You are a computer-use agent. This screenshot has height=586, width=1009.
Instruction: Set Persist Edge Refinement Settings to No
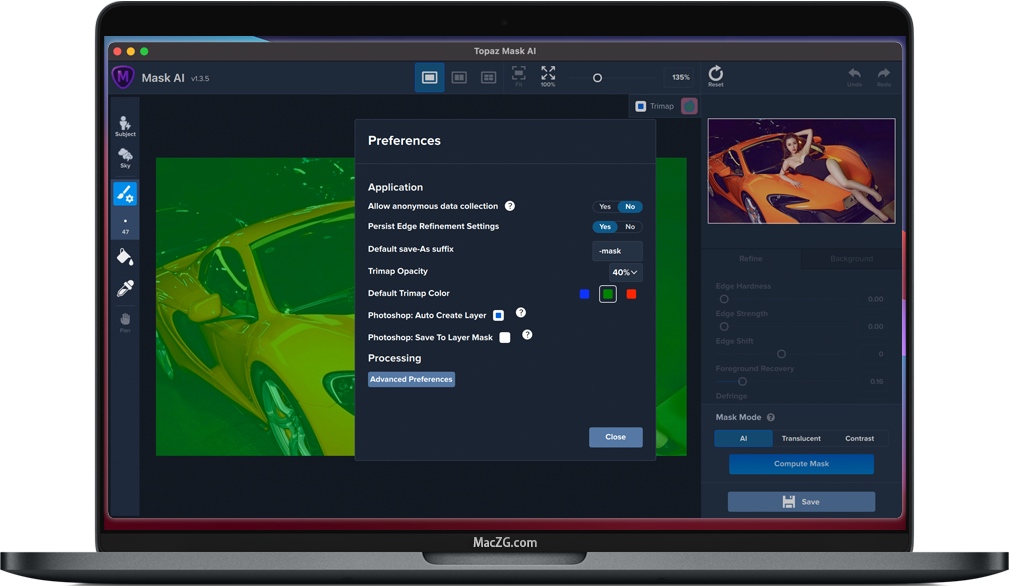[630, 227]
